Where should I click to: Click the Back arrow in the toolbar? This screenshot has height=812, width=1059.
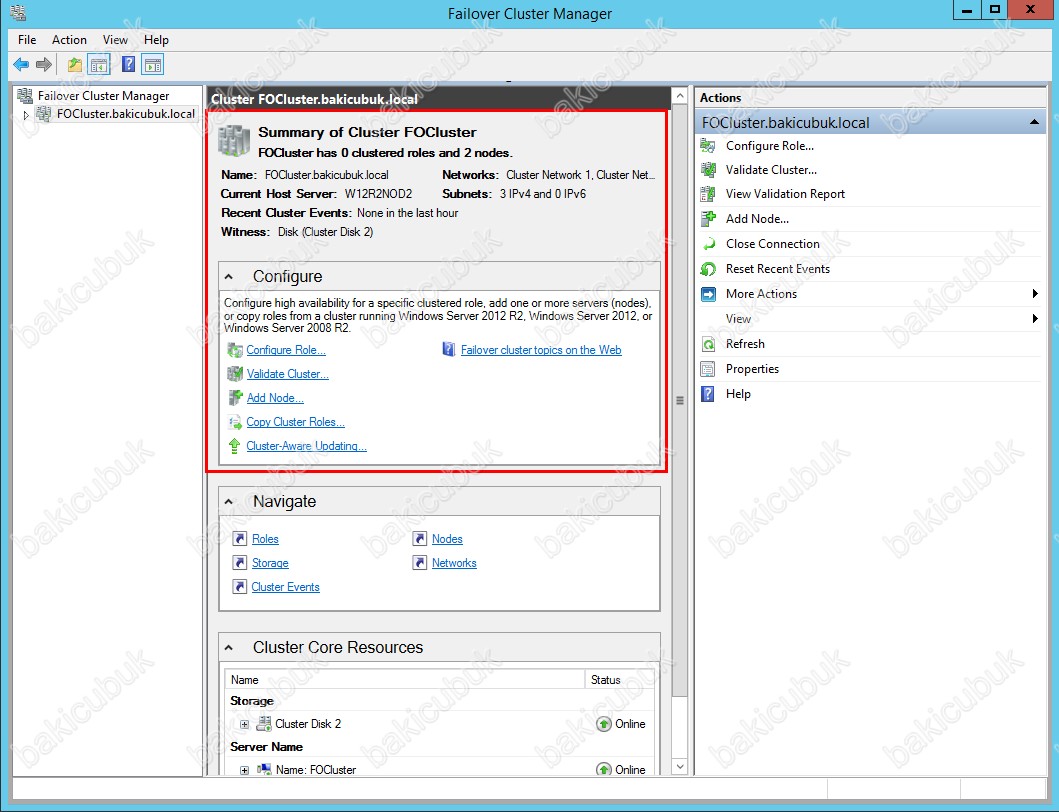pos(21,65)
